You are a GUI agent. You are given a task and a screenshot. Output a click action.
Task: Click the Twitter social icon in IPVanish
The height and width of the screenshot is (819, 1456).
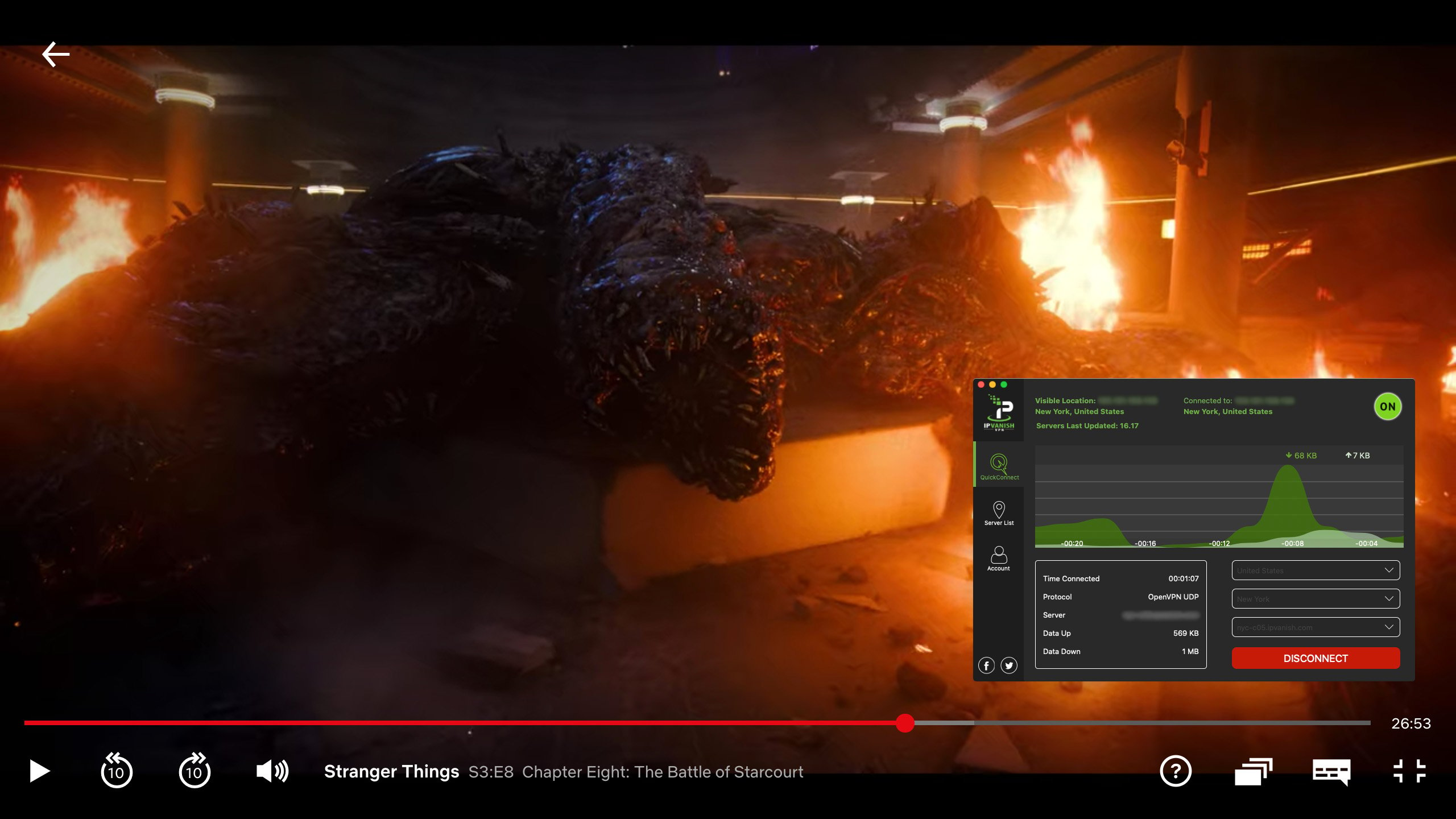point(1008,666)
